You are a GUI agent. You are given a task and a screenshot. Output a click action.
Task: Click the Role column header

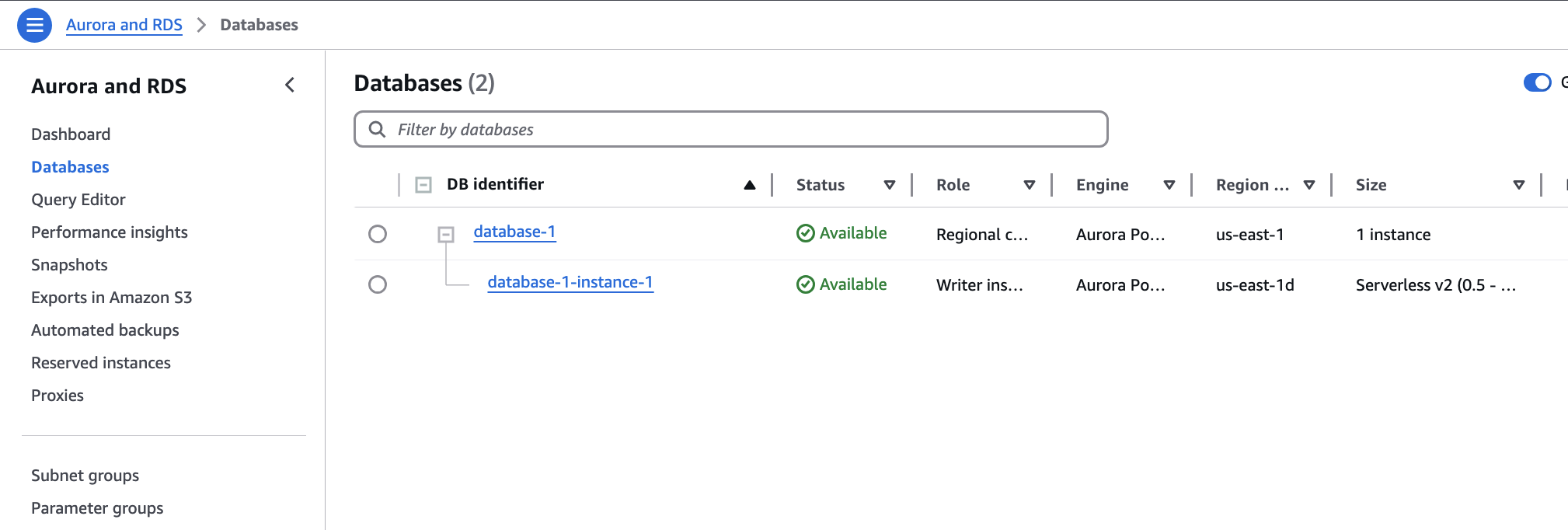coord(953,185)
